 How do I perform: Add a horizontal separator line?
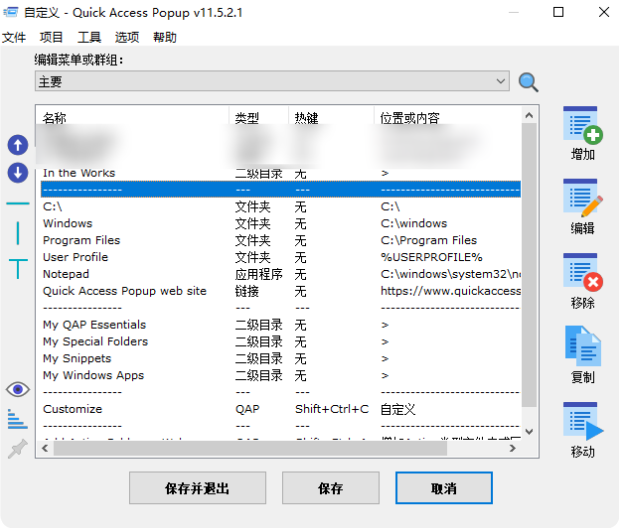[18, 203]
